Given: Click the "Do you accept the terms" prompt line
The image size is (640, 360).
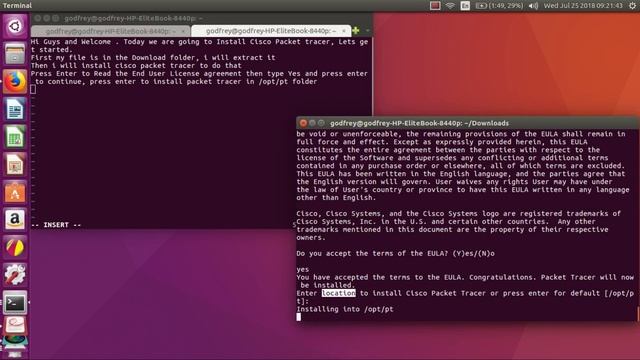Looking at the screenshot, I should (x=395, y=253).
